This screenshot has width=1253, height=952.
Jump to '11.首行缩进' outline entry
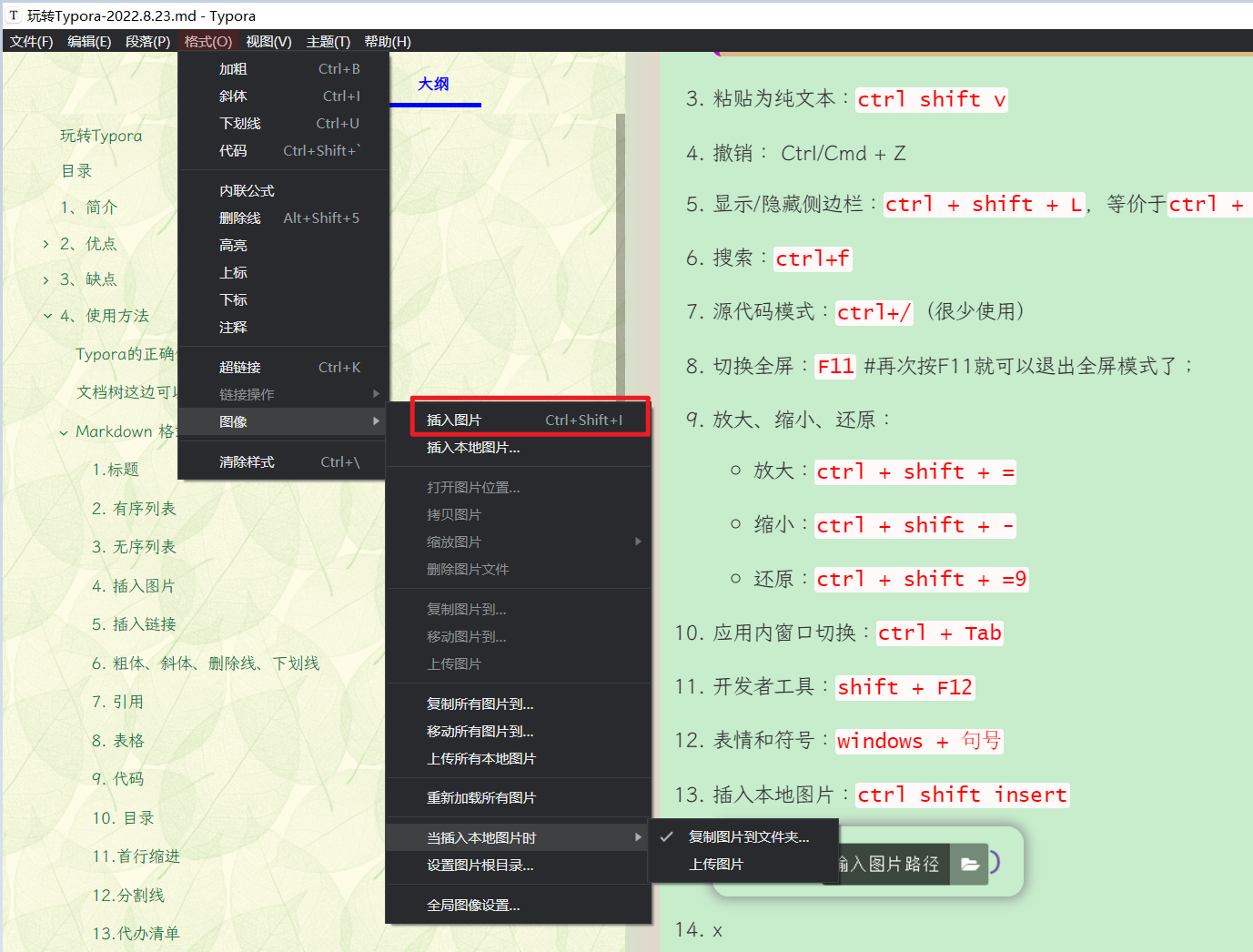tap(136, 856)
